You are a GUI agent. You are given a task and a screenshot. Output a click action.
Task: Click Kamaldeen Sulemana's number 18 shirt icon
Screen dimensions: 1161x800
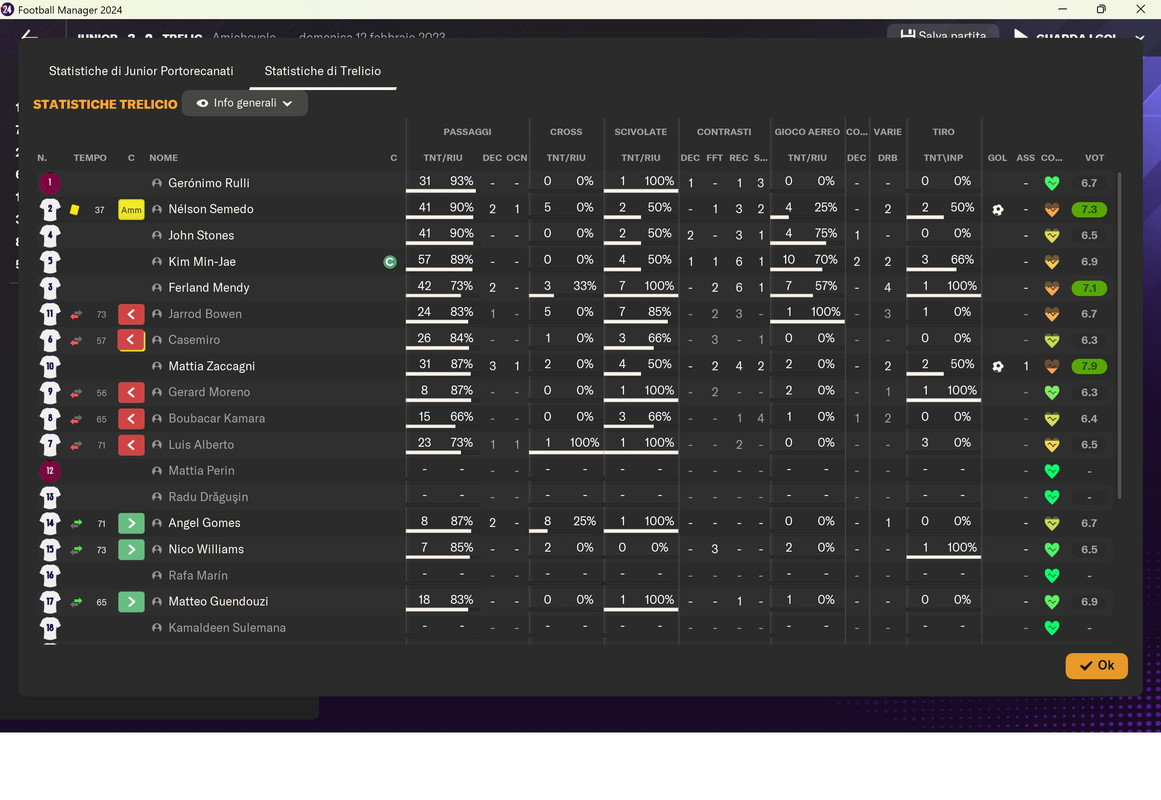coord(50,627)
